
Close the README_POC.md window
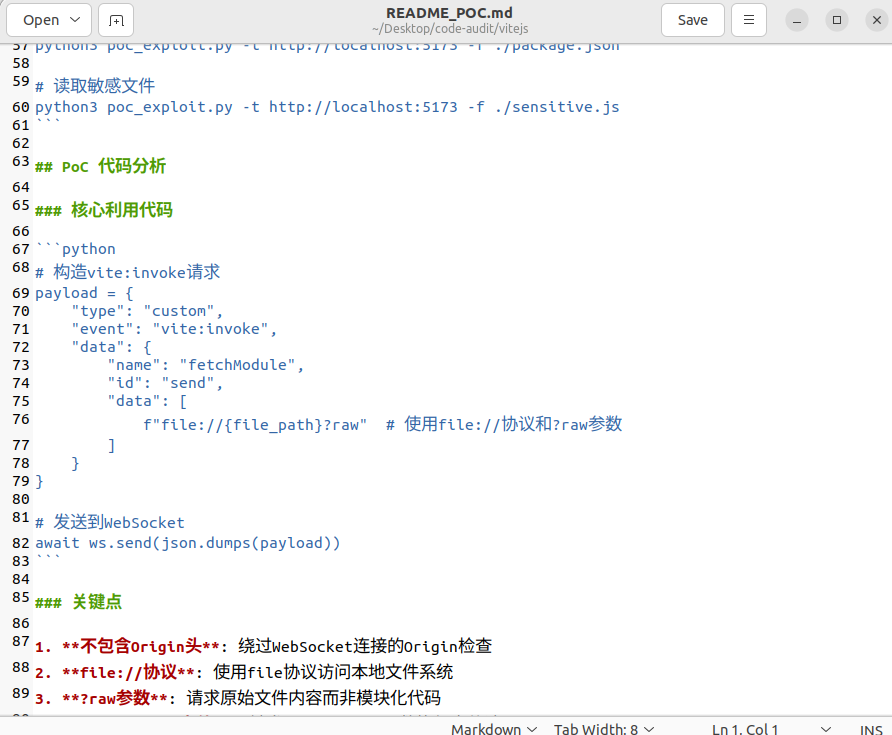point(877,20)
